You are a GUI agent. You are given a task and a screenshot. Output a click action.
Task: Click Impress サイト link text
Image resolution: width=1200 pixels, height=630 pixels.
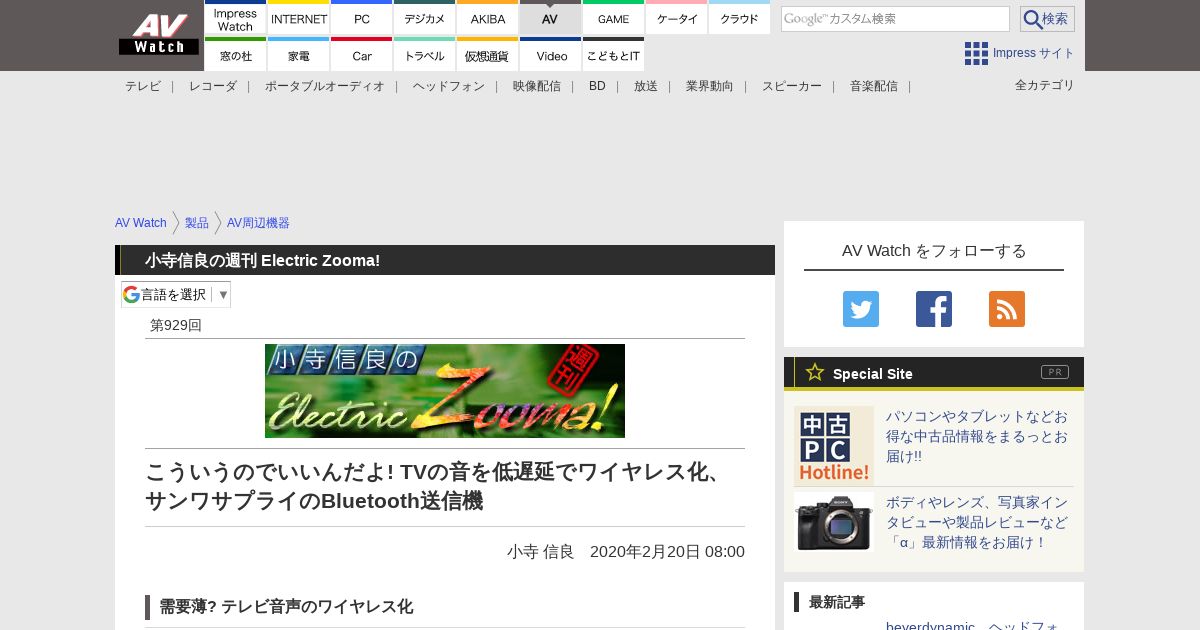pos(1034,53)
